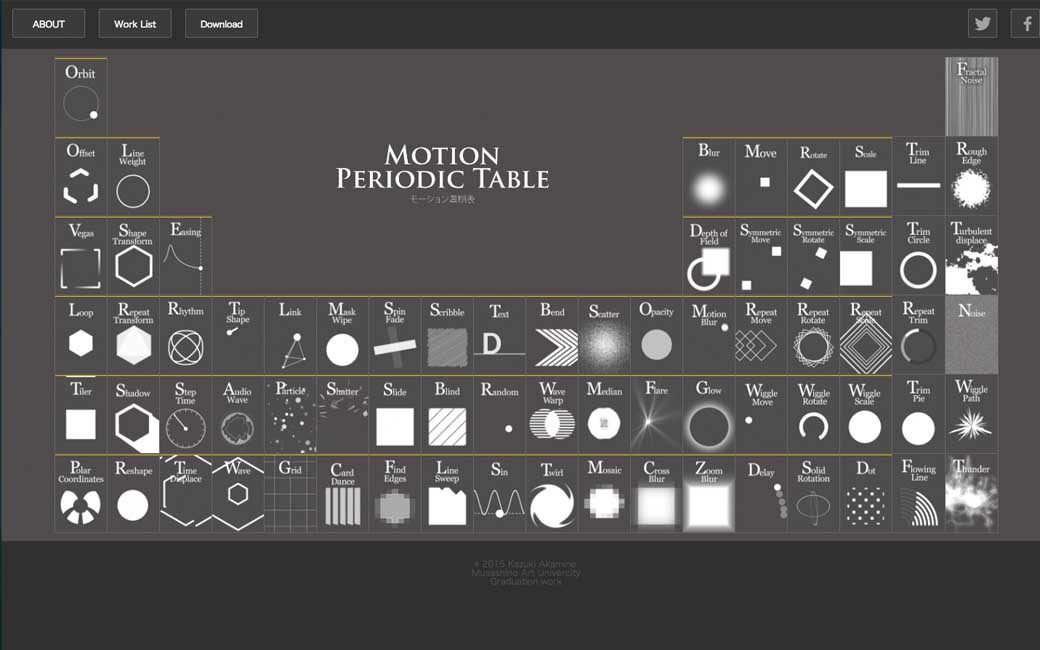Select the Thunder effect tile
1040x650 pixels.
971,494
